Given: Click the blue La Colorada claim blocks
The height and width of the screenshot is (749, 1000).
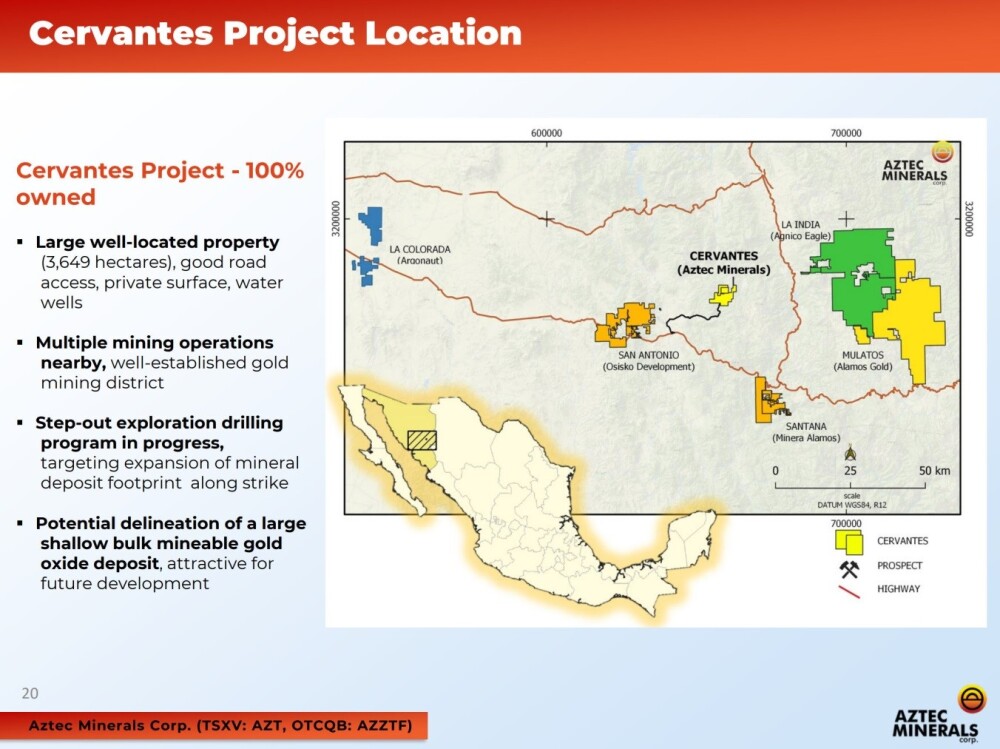Looking at the screenshot, I should [x=369, y=246].
